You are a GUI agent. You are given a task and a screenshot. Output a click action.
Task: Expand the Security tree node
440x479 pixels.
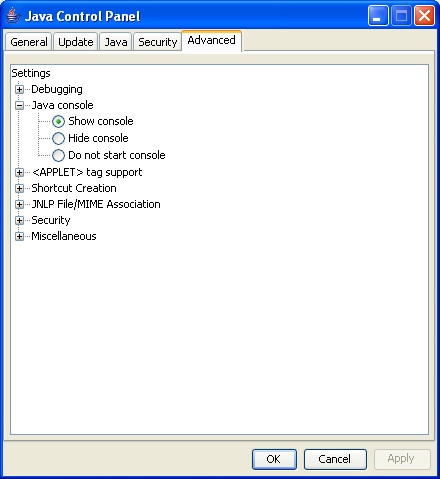pos(19,220)
